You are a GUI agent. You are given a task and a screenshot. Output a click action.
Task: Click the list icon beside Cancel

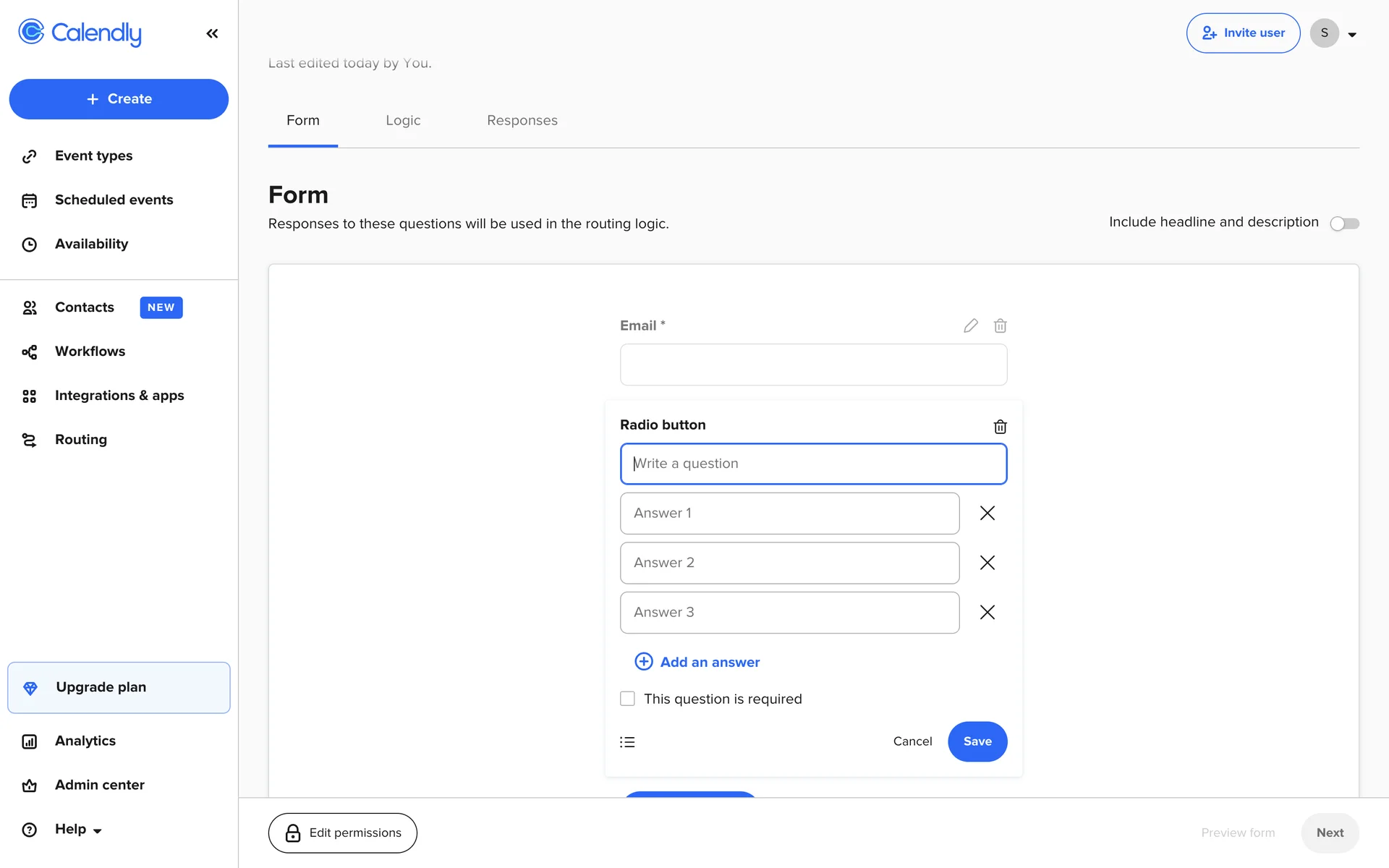627,741
